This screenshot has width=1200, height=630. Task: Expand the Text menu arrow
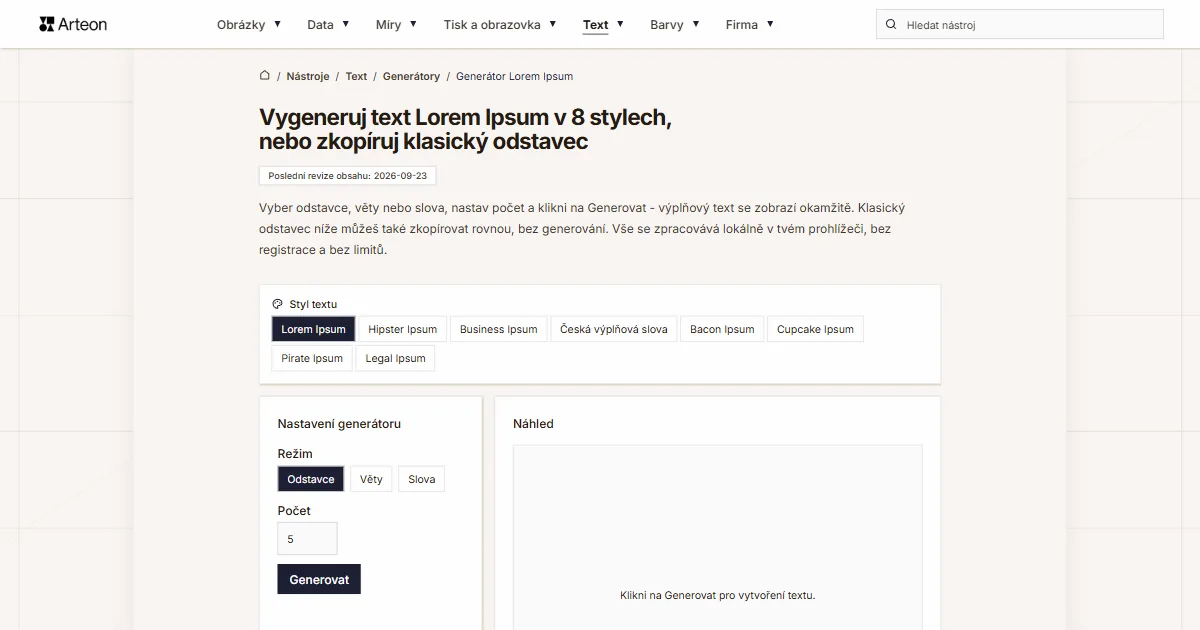tap(620, 24)
